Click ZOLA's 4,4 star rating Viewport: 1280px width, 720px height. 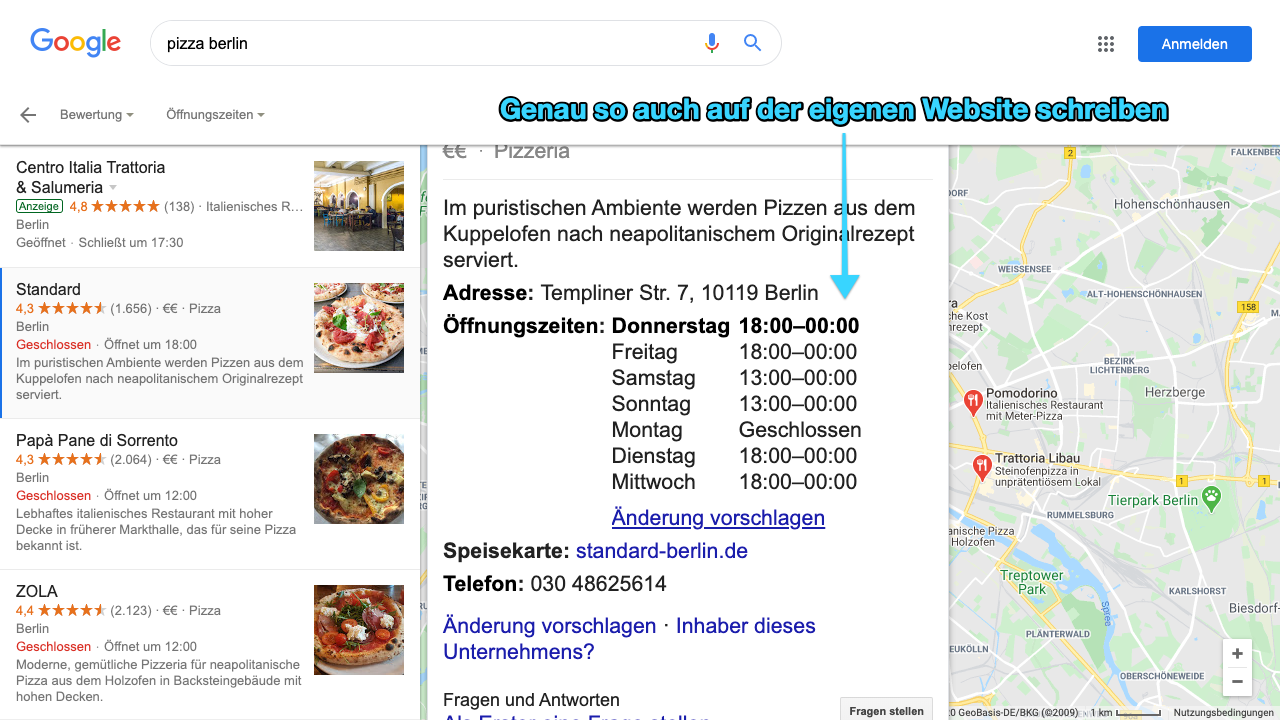point(61,610)
